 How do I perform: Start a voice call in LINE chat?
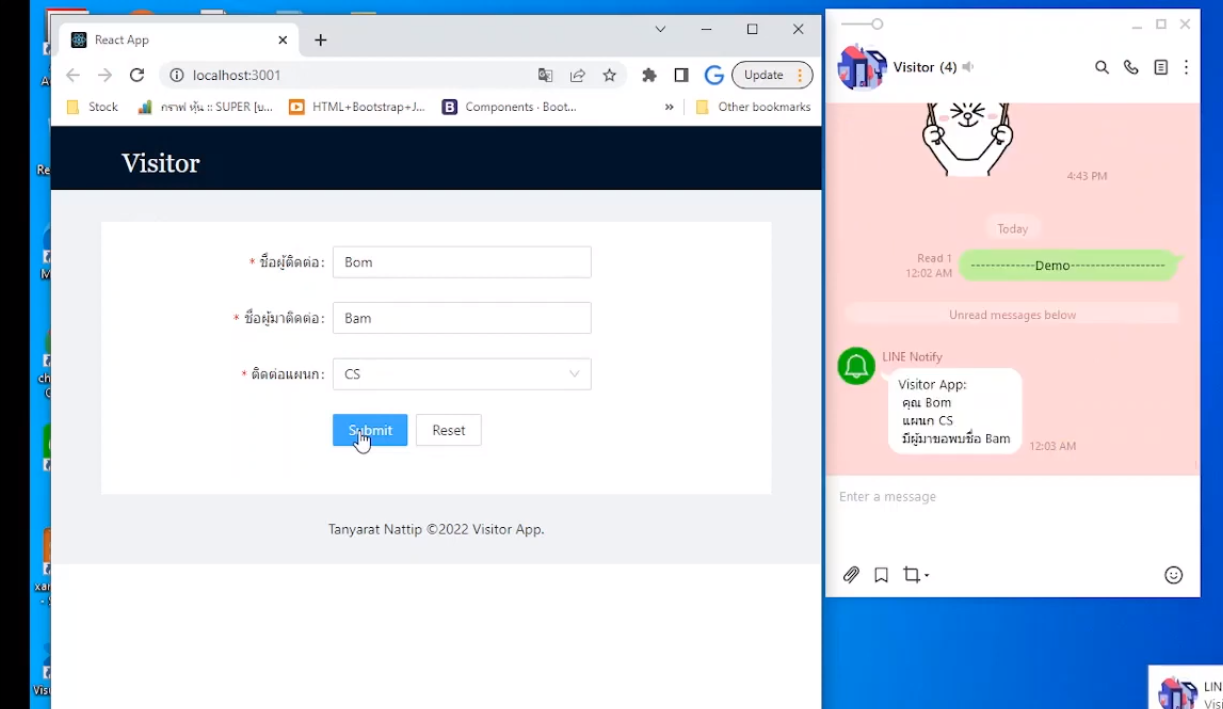(x=1131, y=67)
